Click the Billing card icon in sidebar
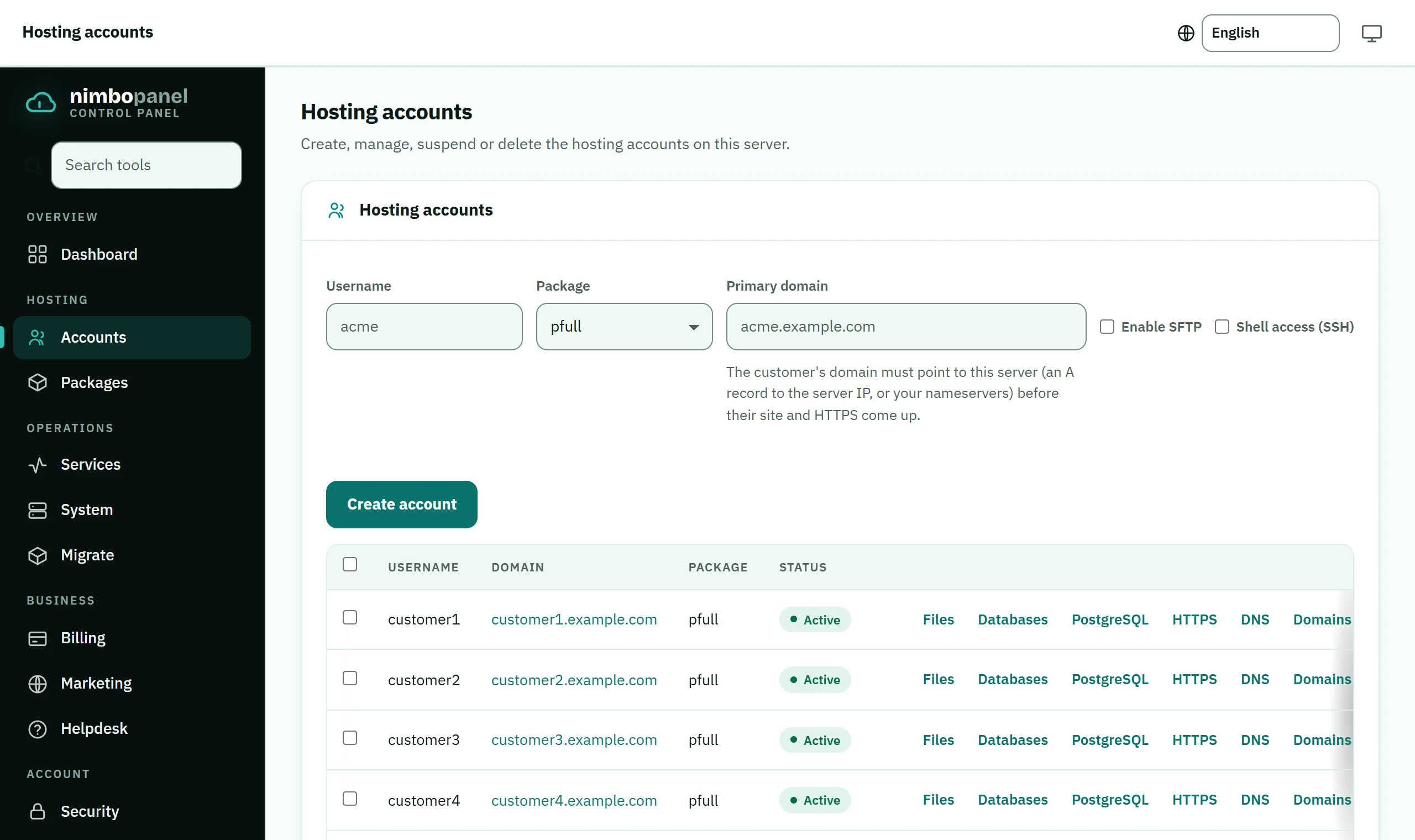Screen dimensions: 1415x840 click(x=38, y=638)
